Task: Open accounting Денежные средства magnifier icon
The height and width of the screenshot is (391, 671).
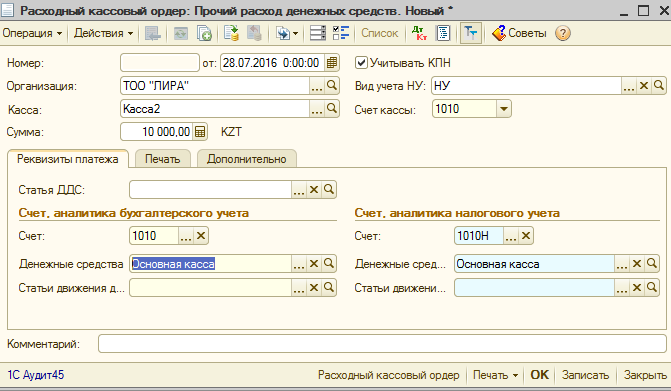Action: (329, 264)
